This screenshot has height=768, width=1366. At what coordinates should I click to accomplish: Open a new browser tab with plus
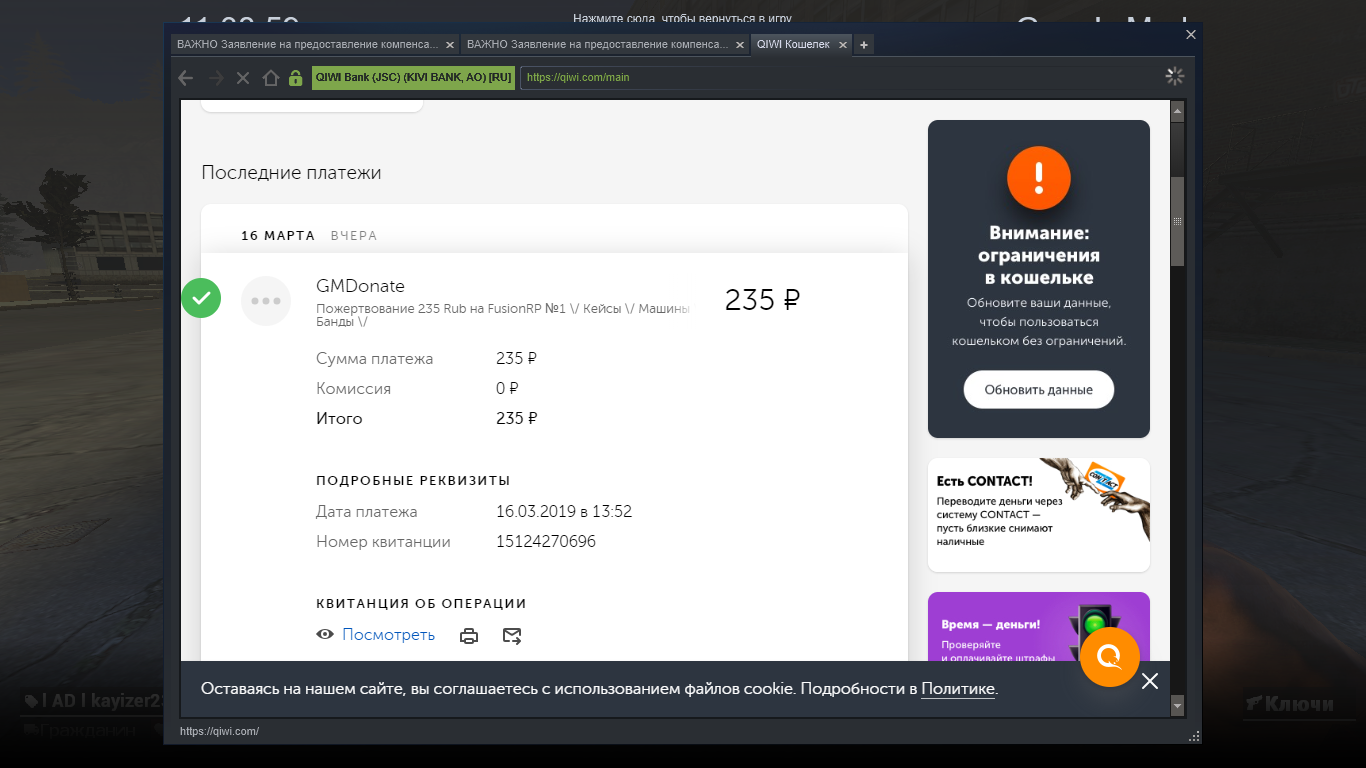pyautogui.click(x=864, y=44)
